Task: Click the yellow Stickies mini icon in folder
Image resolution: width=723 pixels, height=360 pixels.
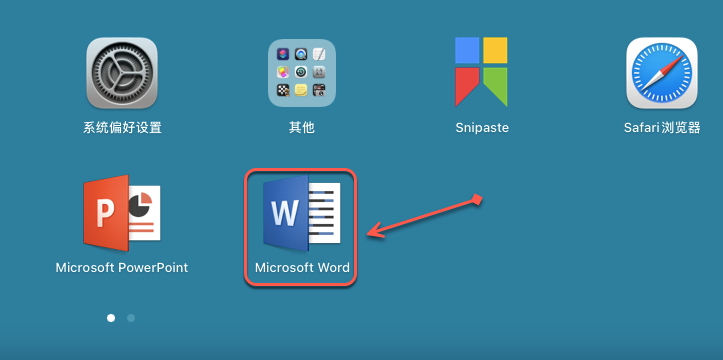Action: (301, 90)
